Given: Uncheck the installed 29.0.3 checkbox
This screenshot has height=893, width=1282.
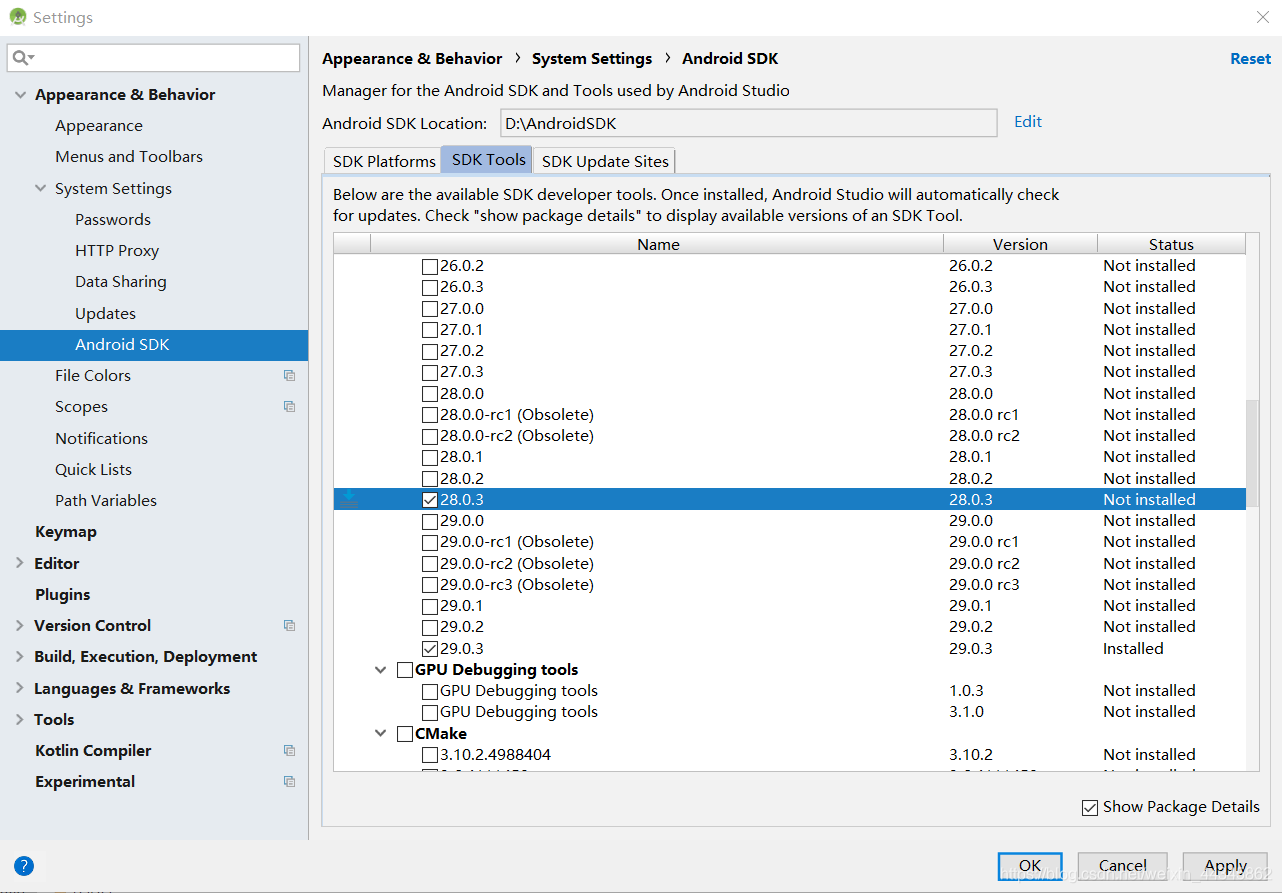Looking at the screenshot, I should (430, 649).
